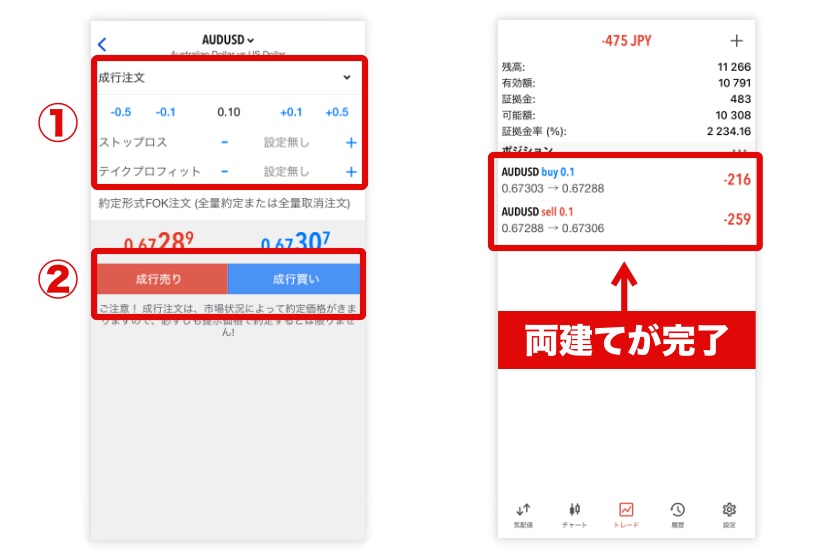Viewport: 840px width, 560px height.
Task: Open the AUDUSD symbol selector dropdown
Action: click(x=228, y=40)
